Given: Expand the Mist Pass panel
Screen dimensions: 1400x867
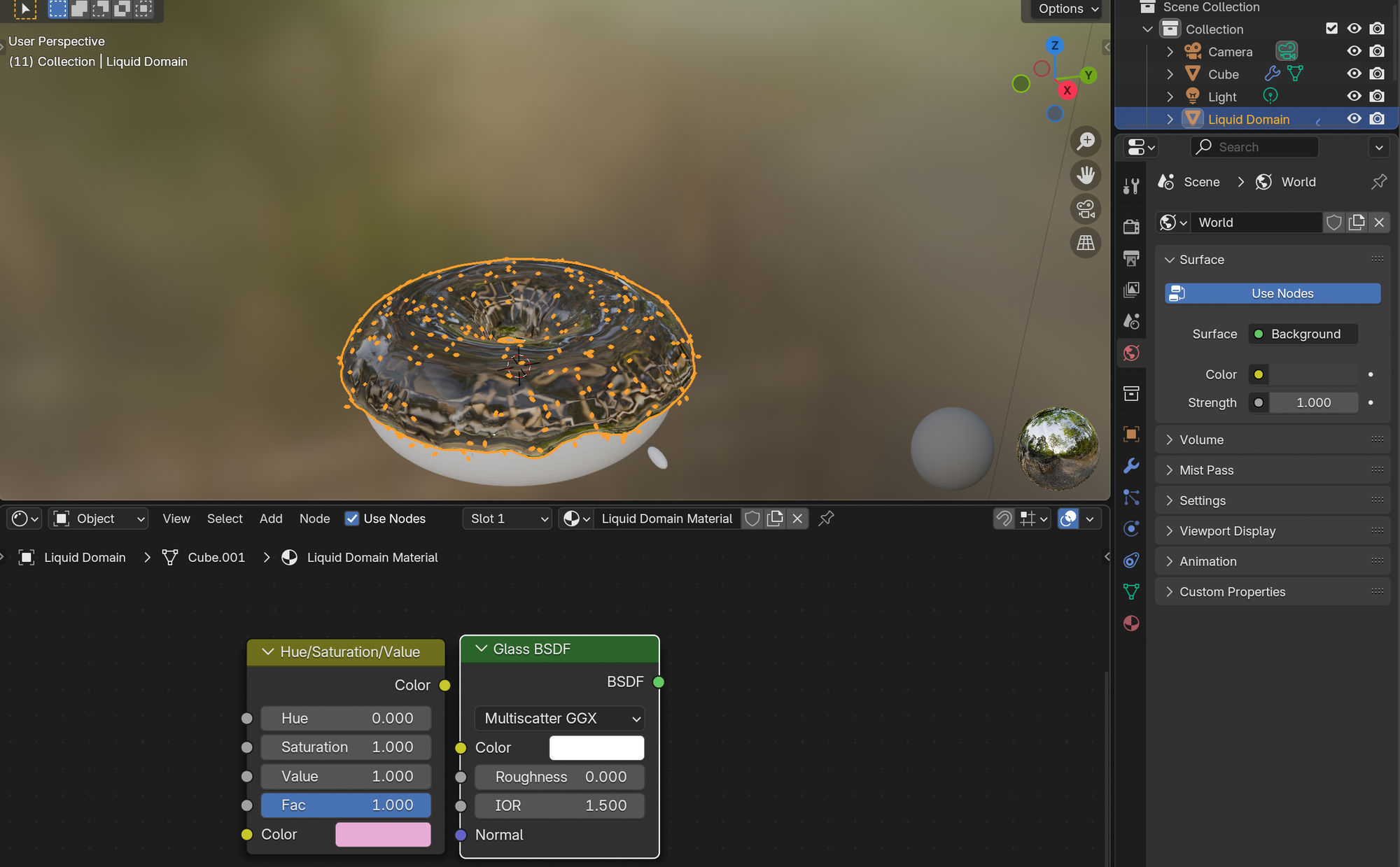Looking at the screenshot, I should [x=1272, y=470].
